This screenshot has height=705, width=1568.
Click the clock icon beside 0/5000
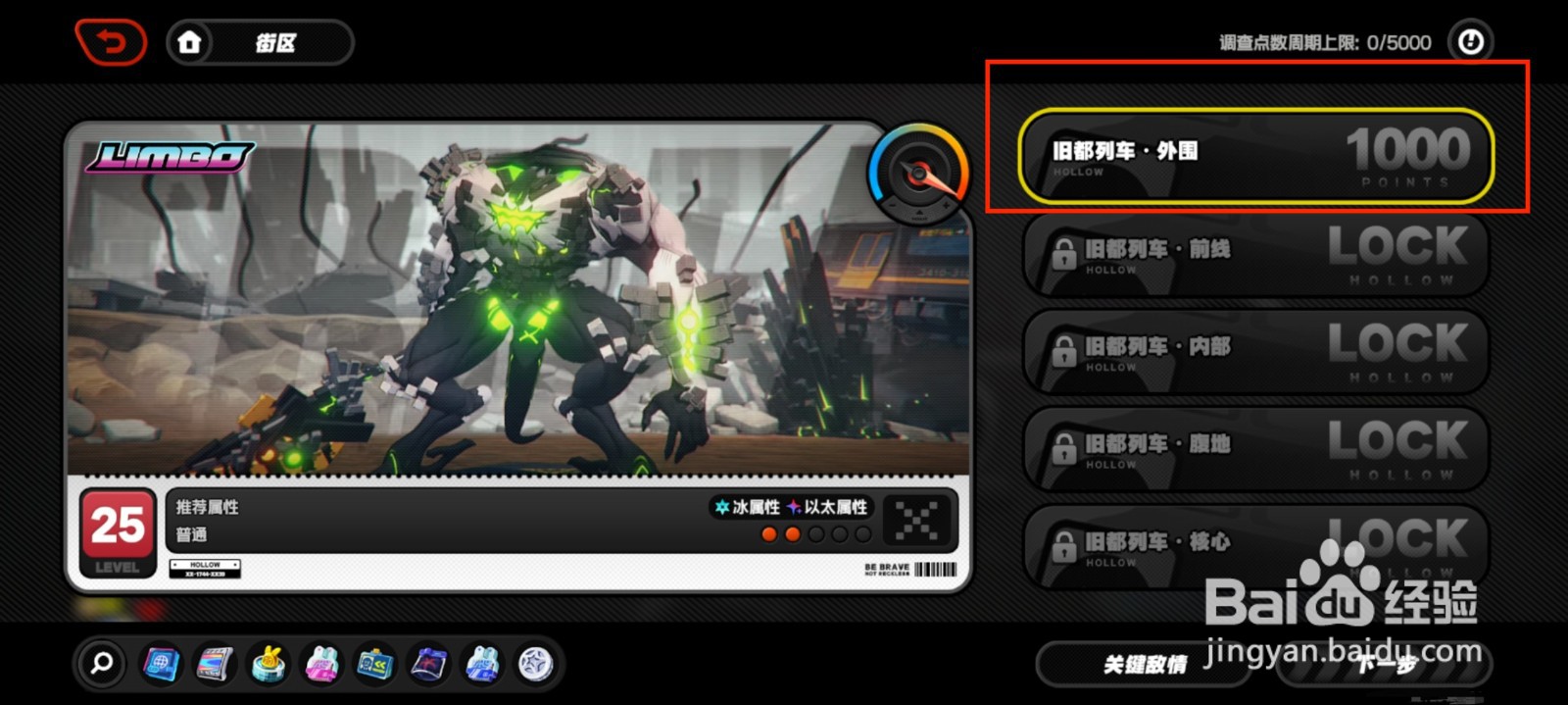[x=1470, y=42]
